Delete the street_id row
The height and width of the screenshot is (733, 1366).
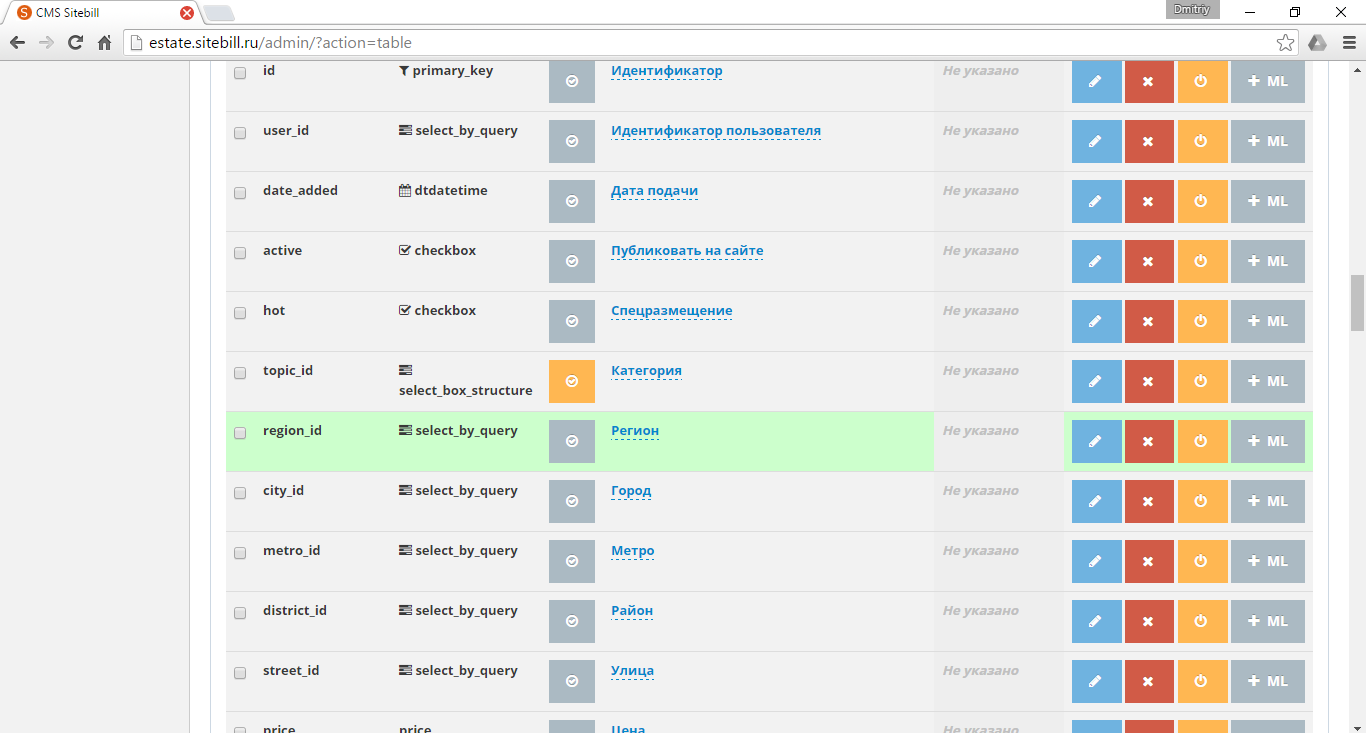(x=1149, y=682)
